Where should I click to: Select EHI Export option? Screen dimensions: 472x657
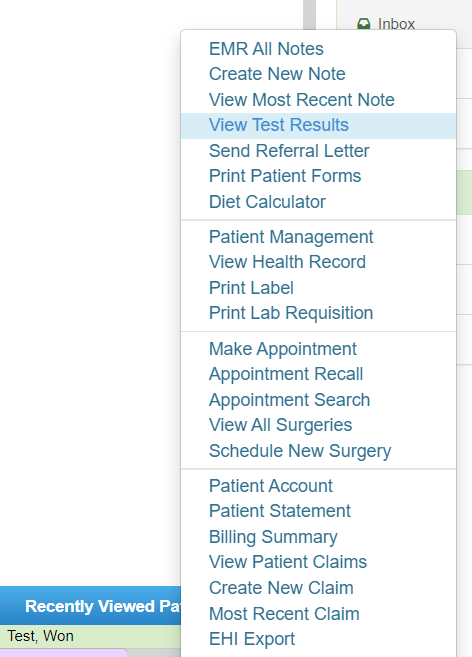click(x=252, y=639)
